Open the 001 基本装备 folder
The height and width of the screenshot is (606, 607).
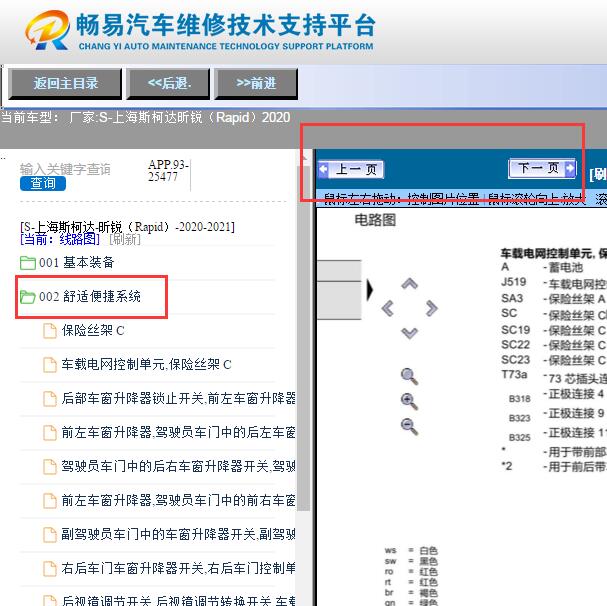(77, 263)
